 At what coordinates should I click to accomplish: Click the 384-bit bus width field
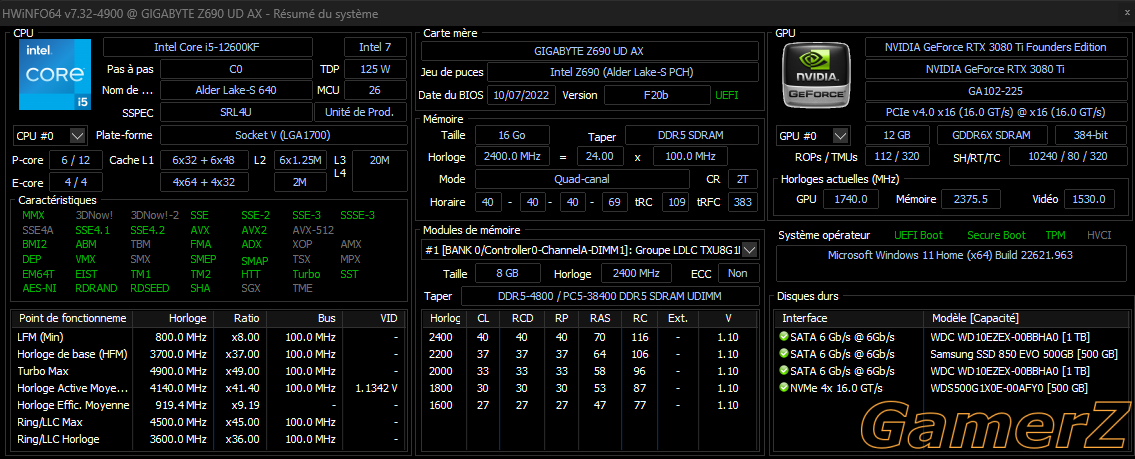pyautogui.click(x=1090, y=135)
